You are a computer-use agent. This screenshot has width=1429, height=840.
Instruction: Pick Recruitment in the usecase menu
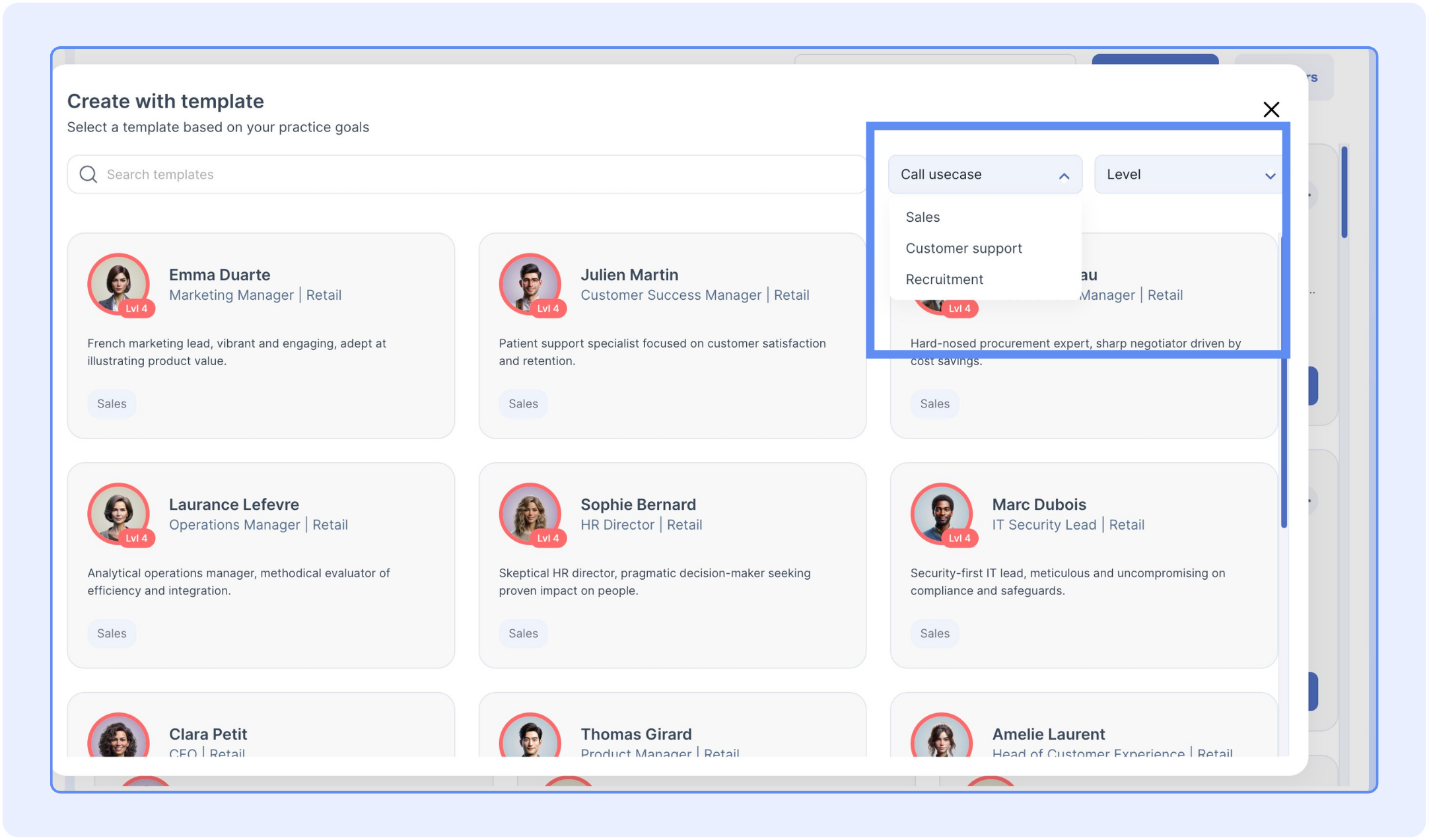point(944,279)
